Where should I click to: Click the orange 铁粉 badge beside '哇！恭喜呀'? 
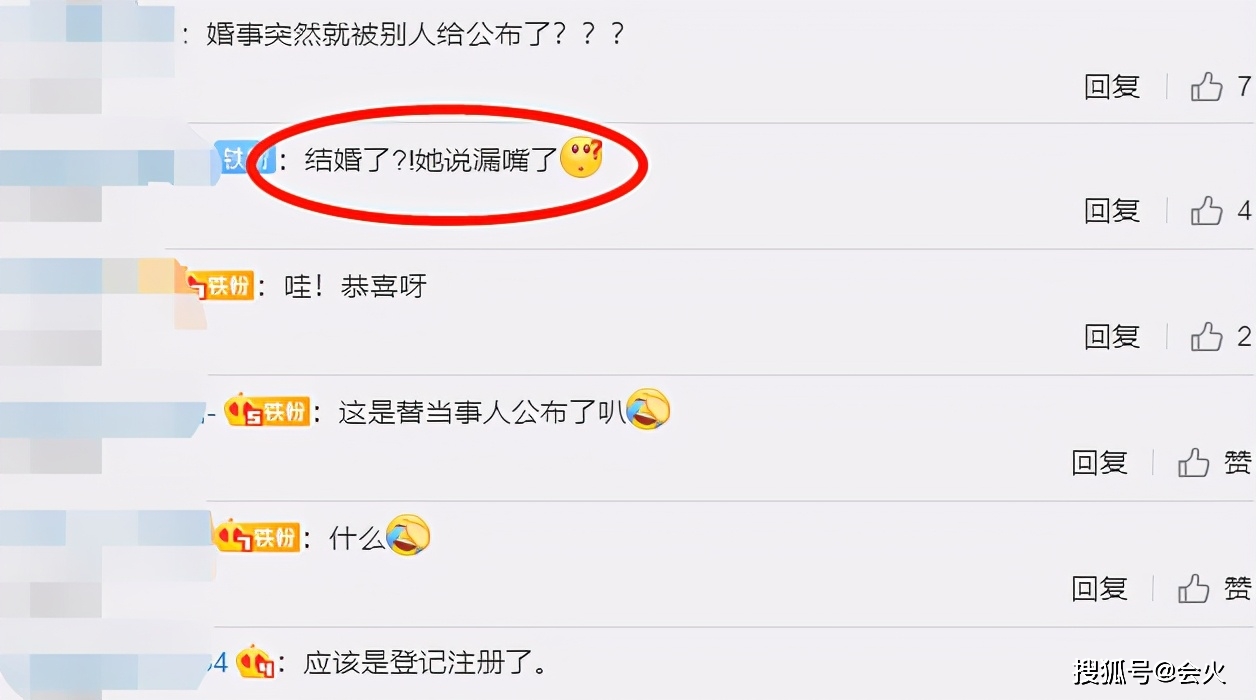(217, 285)
